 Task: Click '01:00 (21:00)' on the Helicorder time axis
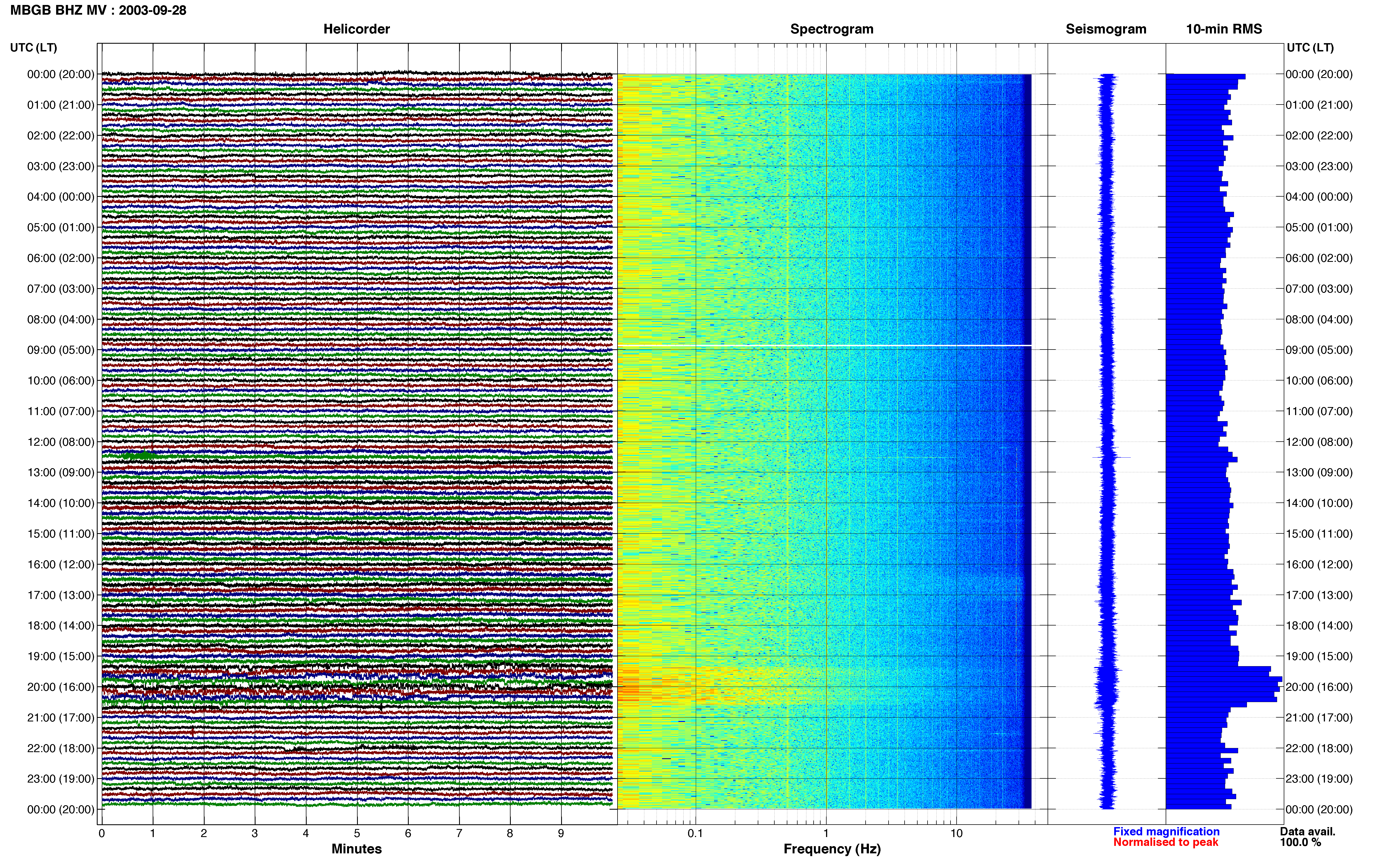(x=61, y=105)
